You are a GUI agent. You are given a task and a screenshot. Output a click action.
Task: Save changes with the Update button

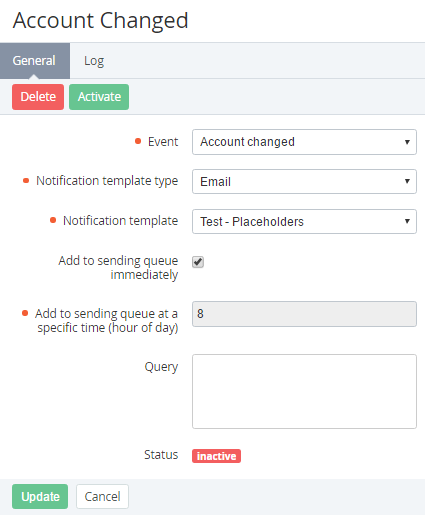pyautogui.click(x=40, y=496)
